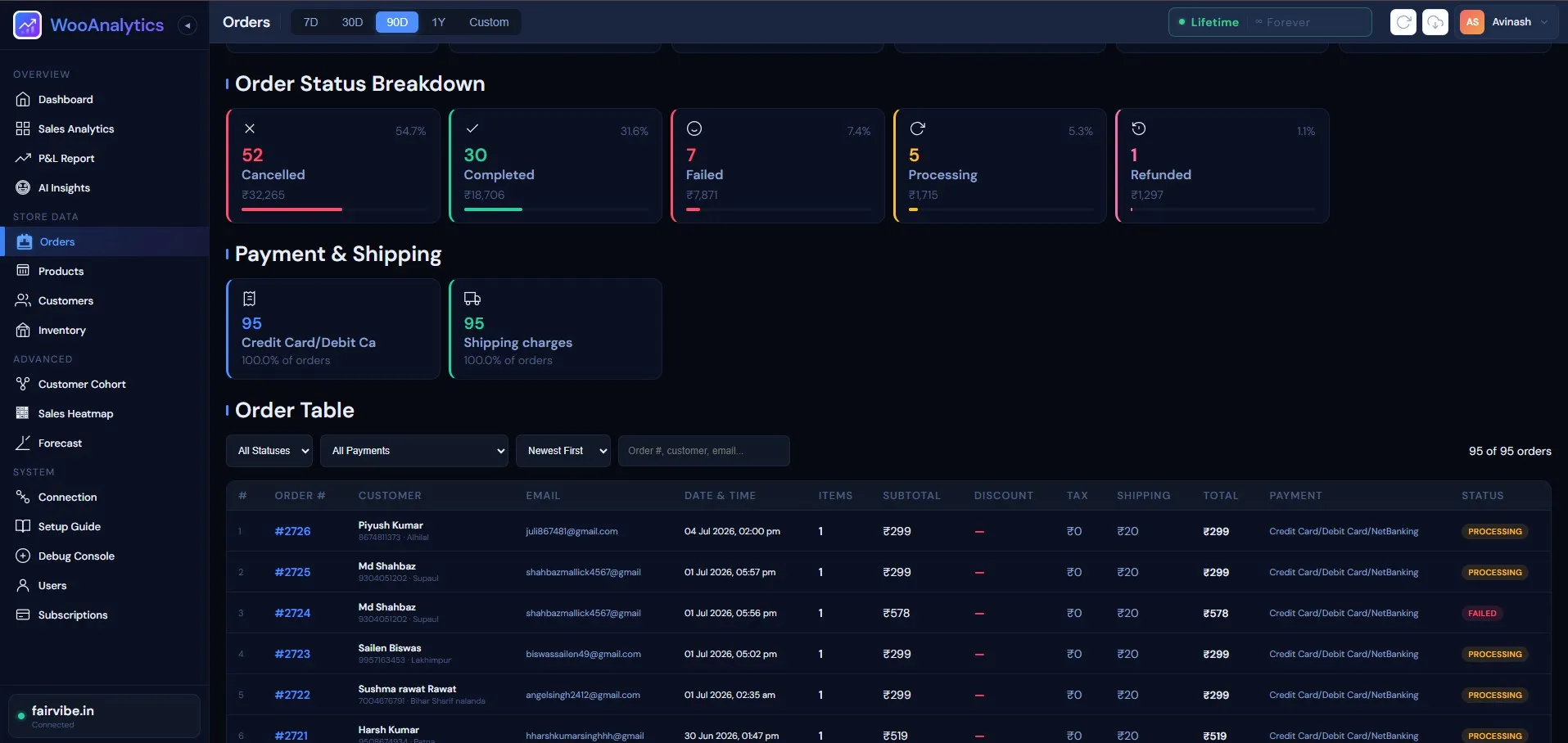The image size is (1568, 743).
Task: Open order #2726 link
Action: [292, 531]
